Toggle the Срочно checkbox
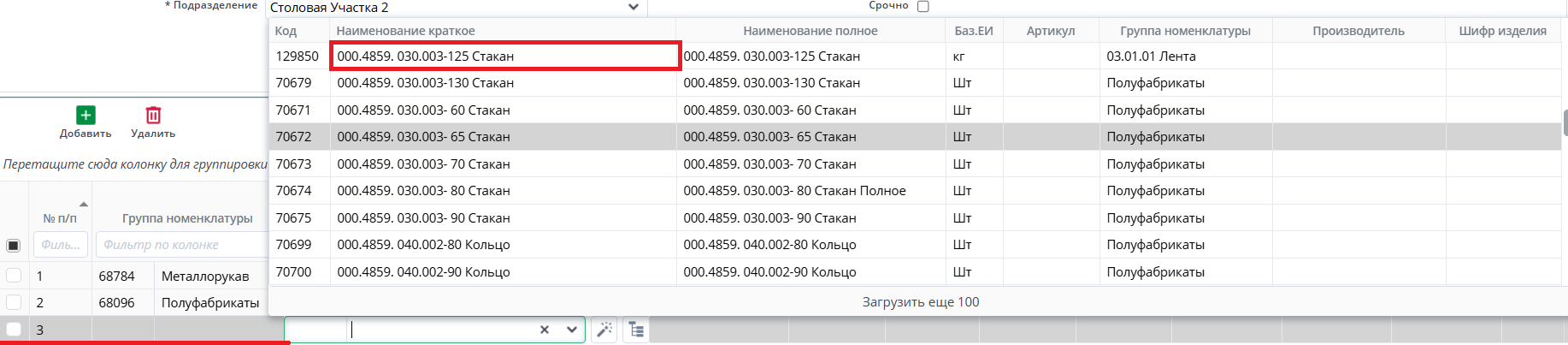This screenshot has height=345, width=1568. coord(923,6)
